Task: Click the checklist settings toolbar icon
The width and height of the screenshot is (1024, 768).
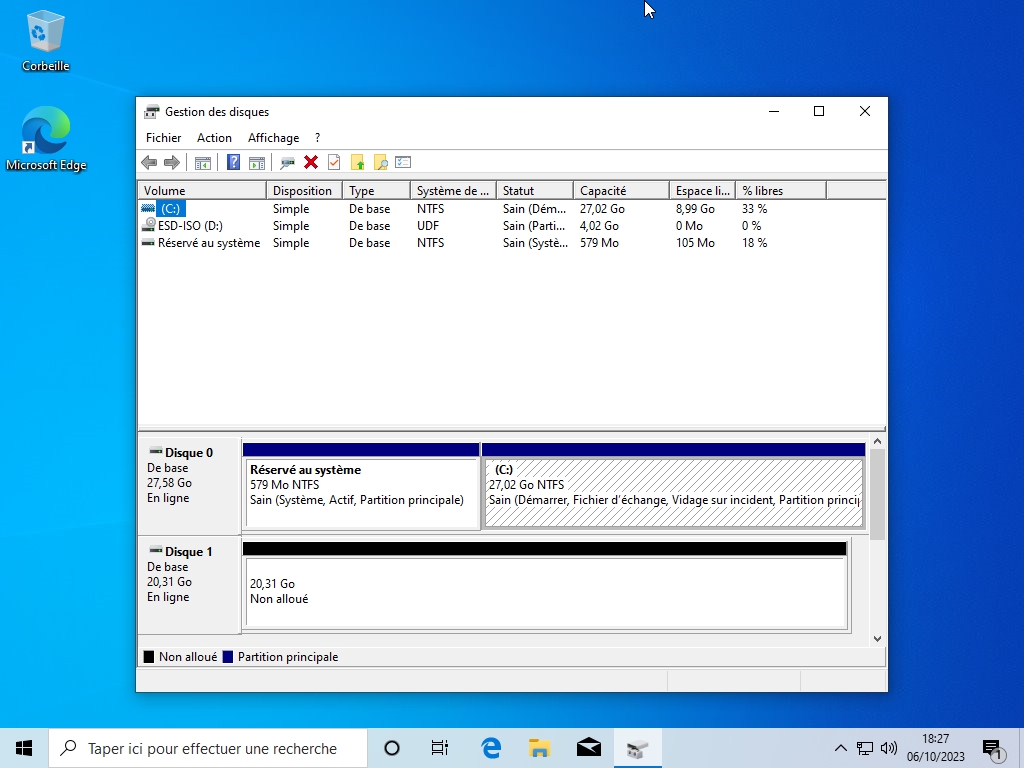Action: click(403, 162)
